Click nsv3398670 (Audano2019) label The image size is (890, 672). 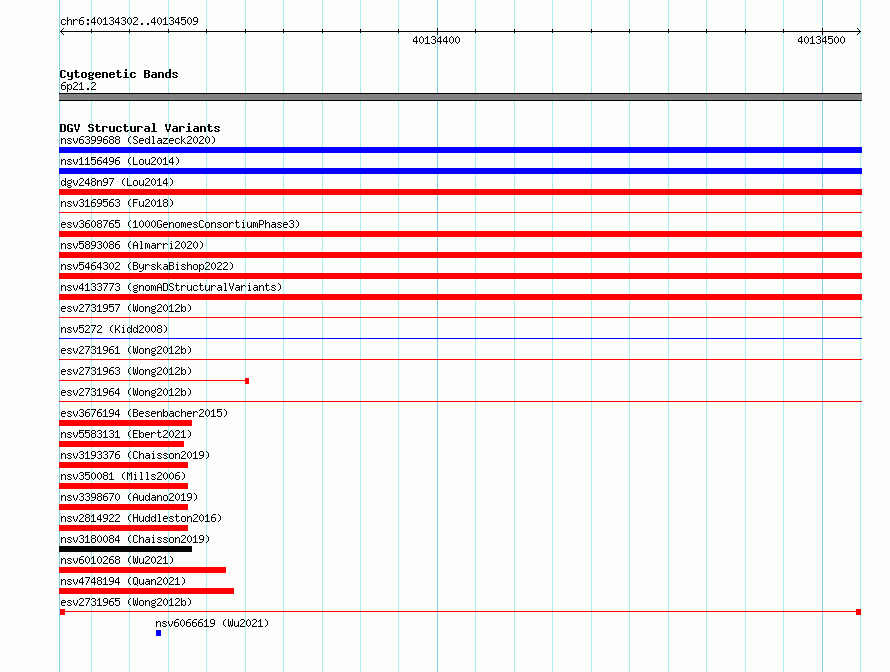click(x=129, y=497)
